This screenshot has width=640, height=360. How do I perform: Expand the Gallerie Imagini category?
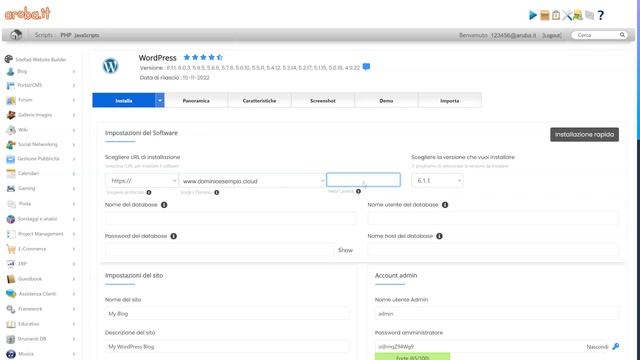(74, 116)
